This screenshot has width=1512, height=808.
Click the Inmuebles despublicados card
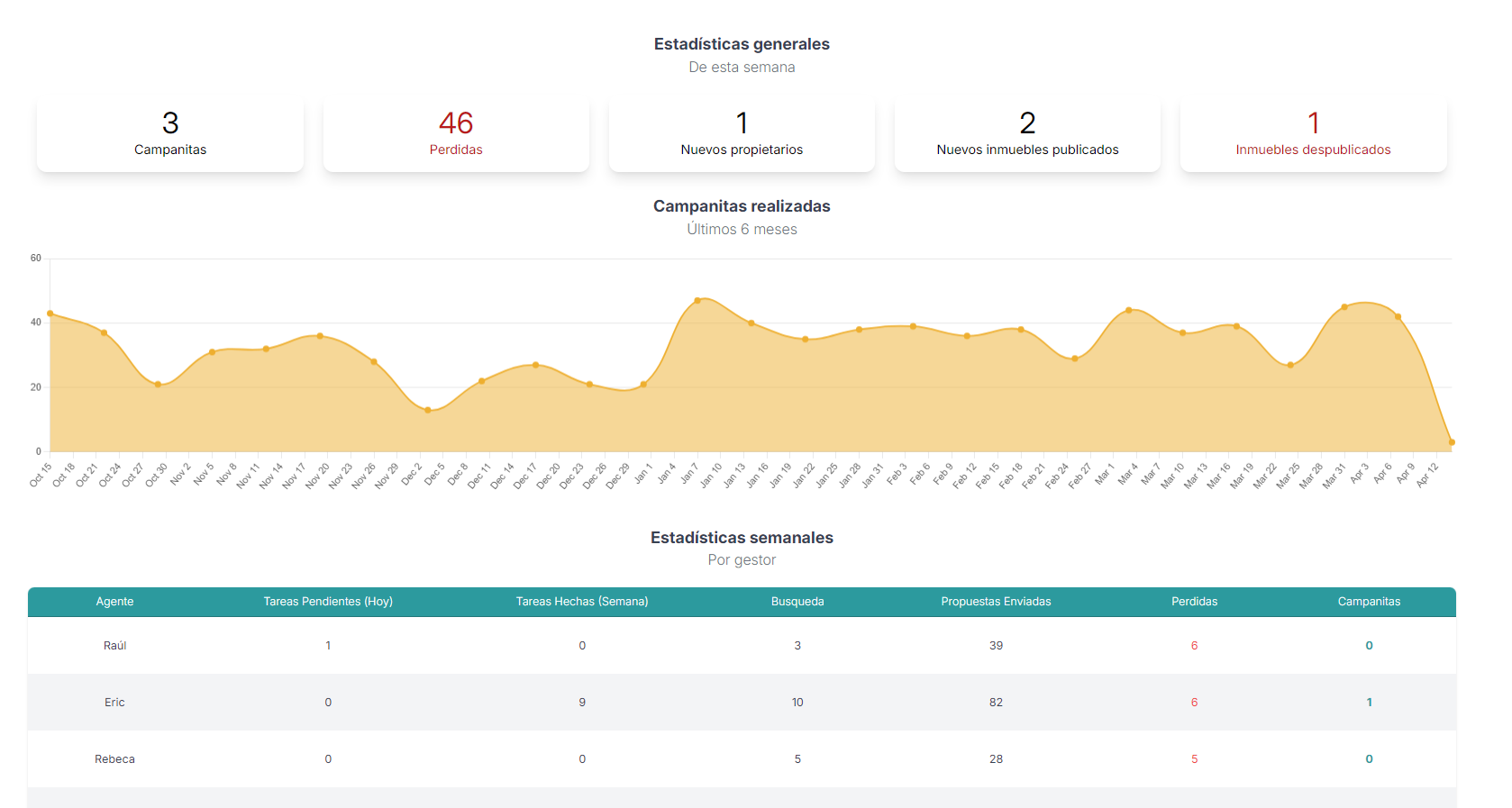1313,134
